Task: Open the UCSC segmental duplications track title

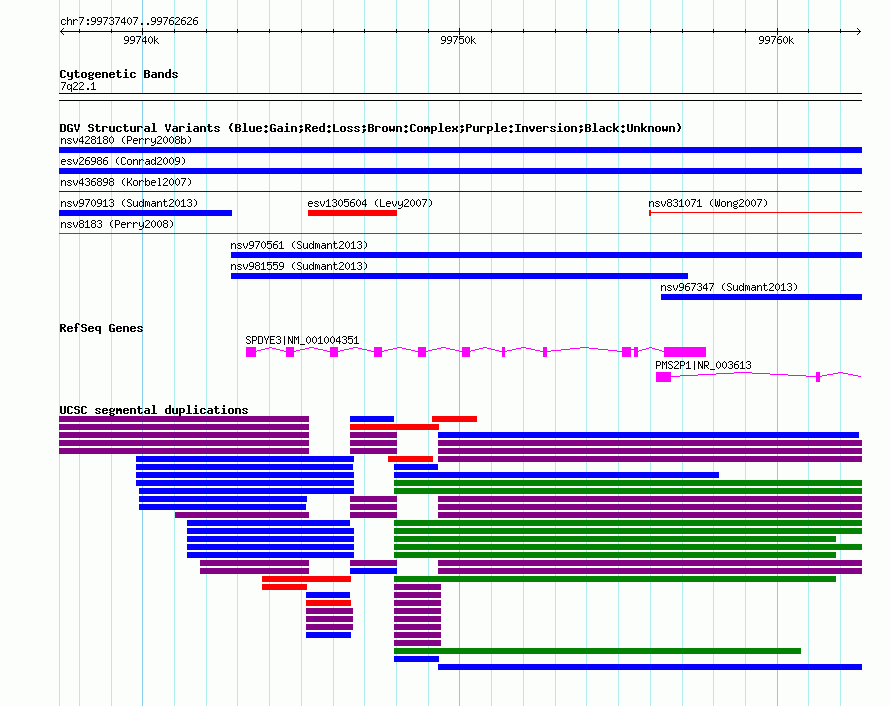Action: [x=154, y=410]
